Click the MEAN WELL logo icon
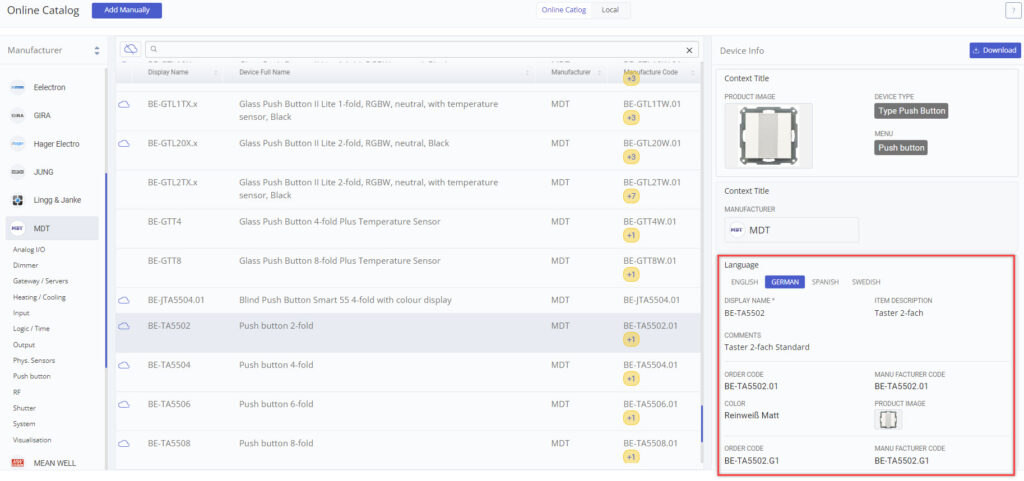1024x481 pixels. coord(18,463)
